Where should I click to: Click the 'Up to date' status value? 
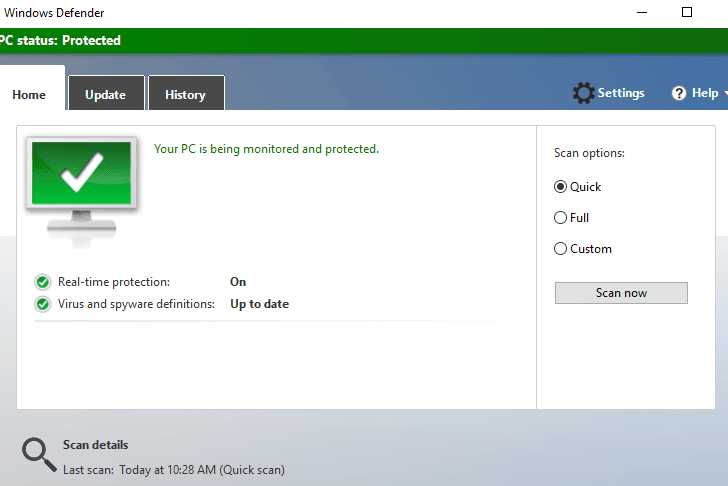point(260,304)
